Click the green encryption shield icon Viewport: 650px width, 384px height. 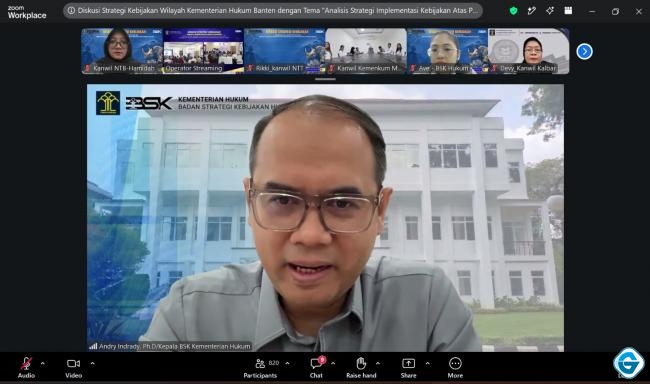pyautogui.click(x=513, y=11)
